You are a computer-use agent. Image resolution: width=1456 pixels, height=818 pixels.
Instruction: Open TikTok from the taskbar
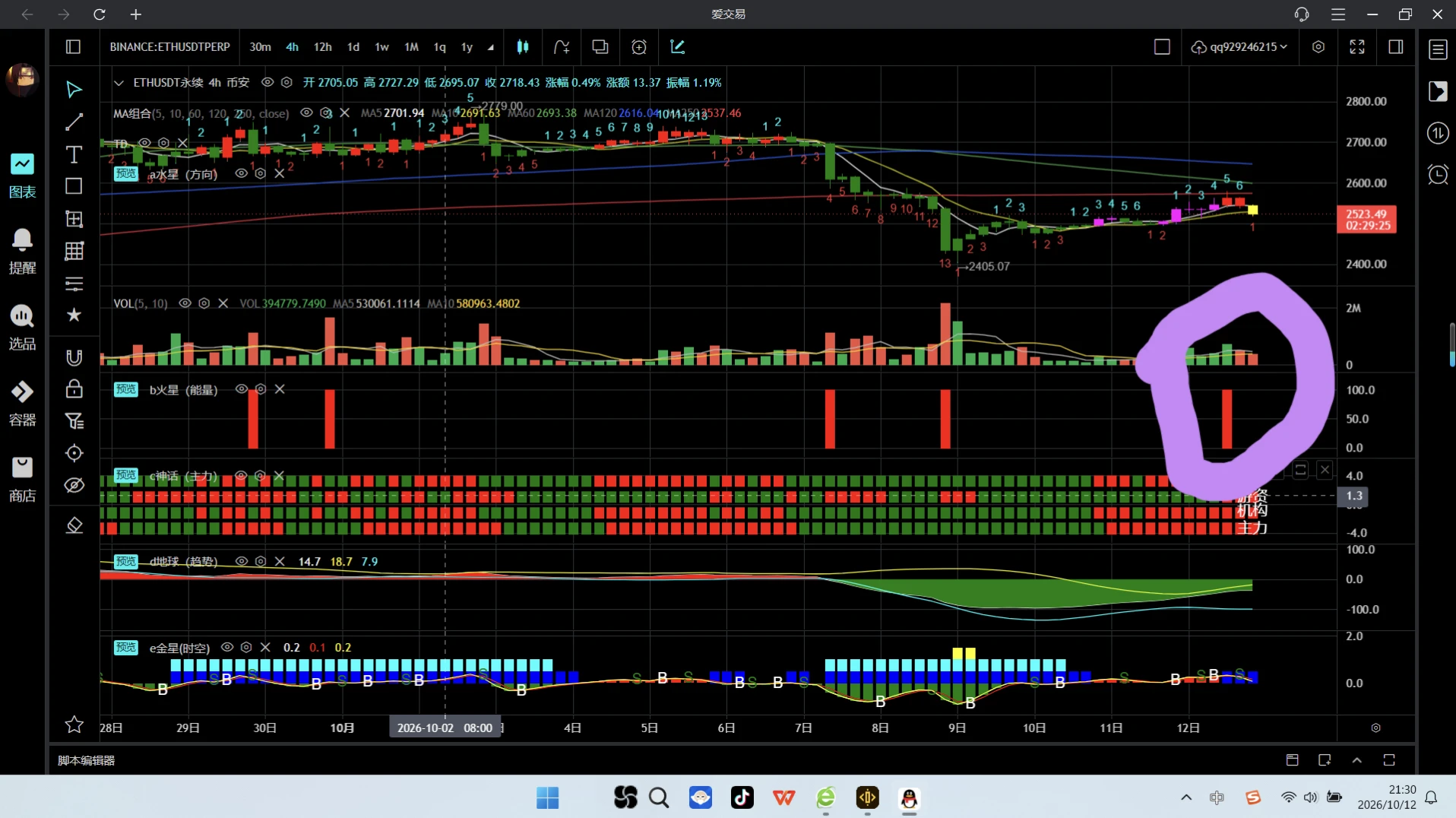click(742, 797)
